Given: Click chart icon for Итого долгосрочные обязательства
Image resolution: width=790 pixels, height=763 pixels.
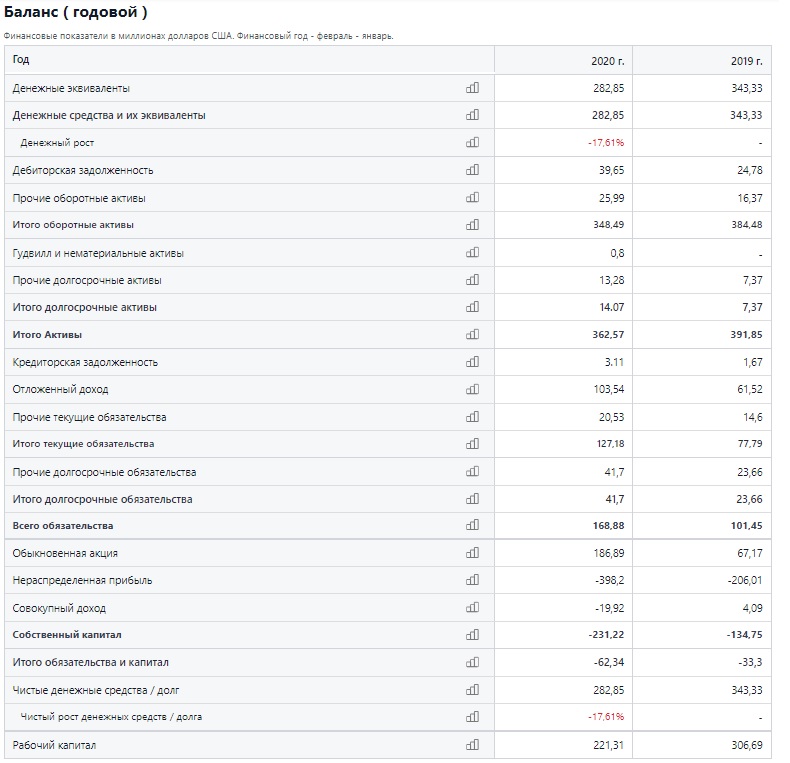Looking at the screenshot, I should click(x=472, y=498).
